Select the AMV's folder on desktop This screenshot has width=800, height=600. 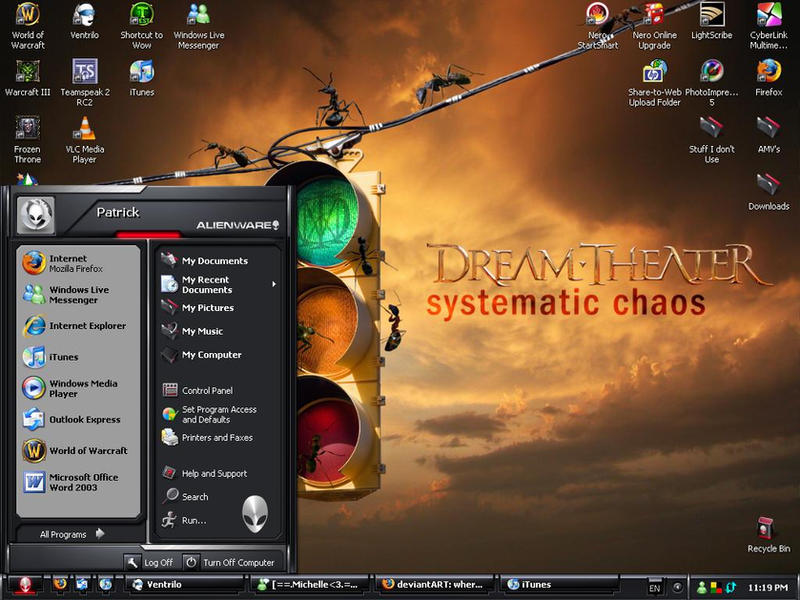pos(769,135)
